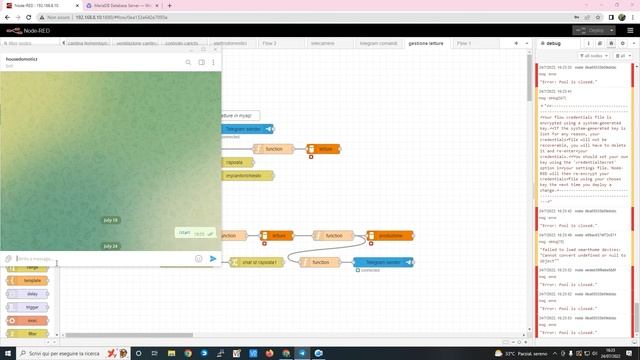Select the produzione MySQL node
The height and width of the screenshot is (360, 640).
click(x=390, y=236)
